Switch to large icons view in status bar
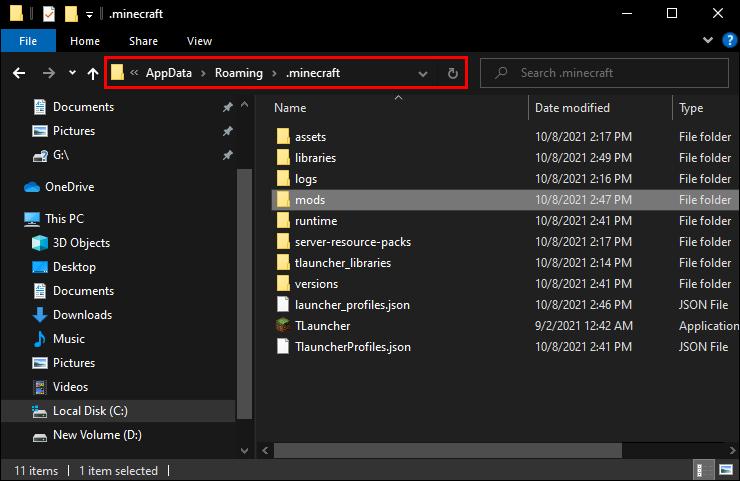Viewport: 740px width, 481px height. (x=726, y=470)
